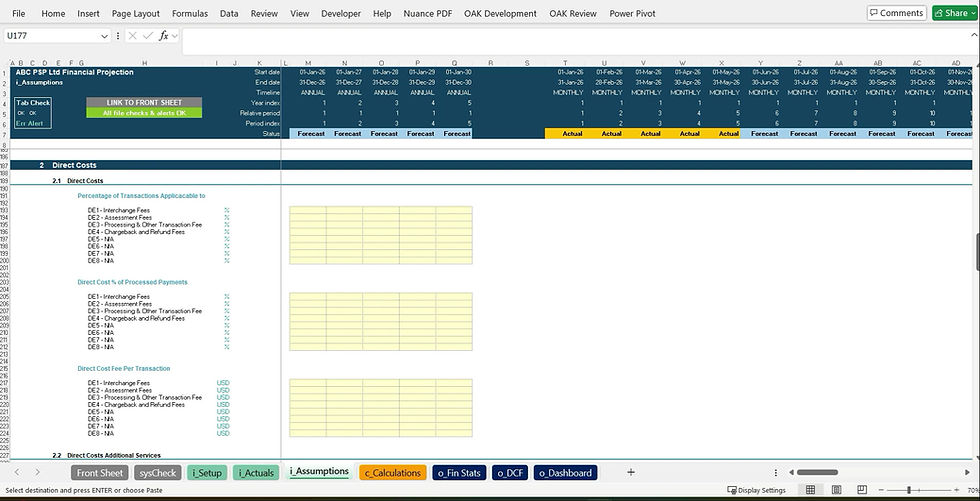Select Percentage of Transactions Applicable to label
Screen dimensions: 980x501
click(x=141, y=196)
